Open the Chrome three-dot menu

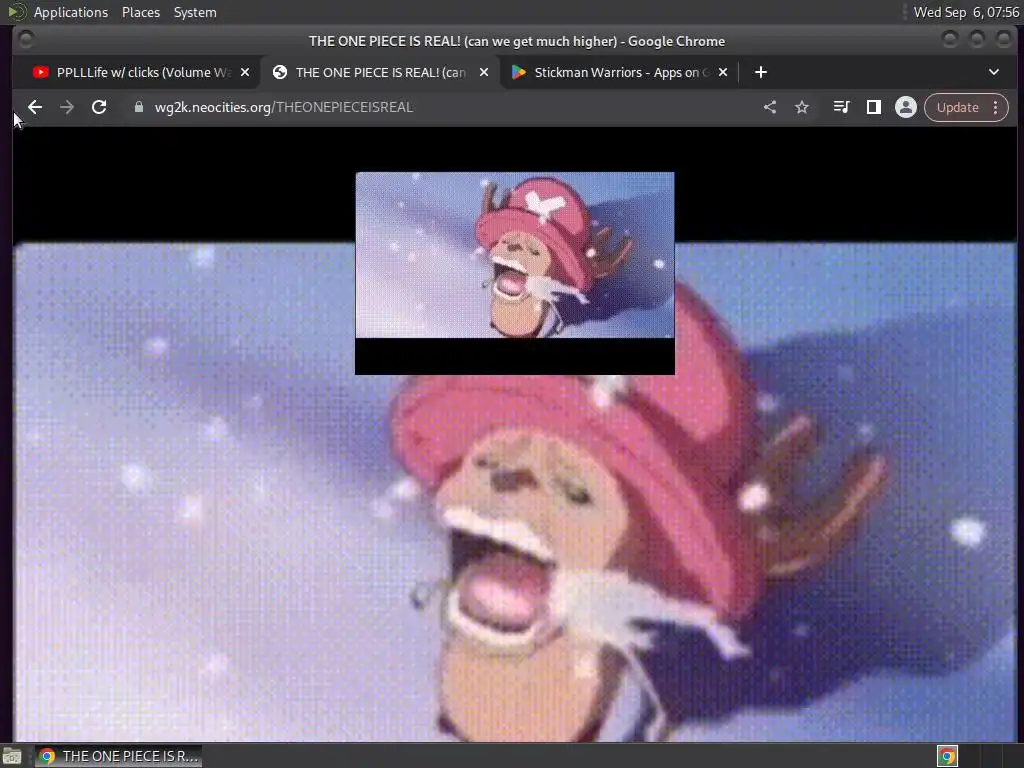coord(995,107)
